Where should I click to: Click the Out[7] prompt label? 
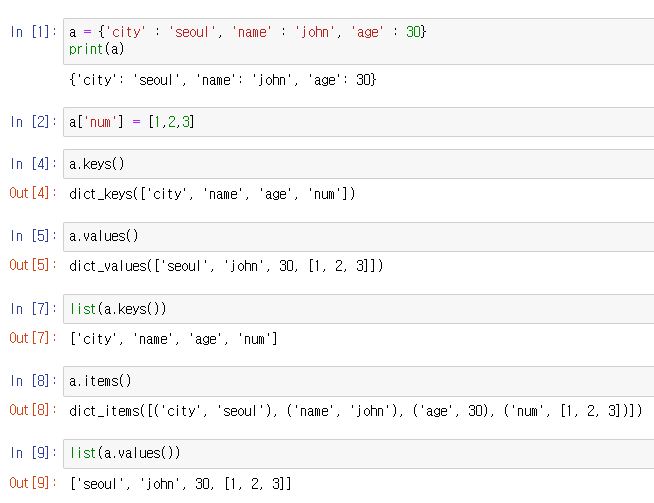coord(33,338)
